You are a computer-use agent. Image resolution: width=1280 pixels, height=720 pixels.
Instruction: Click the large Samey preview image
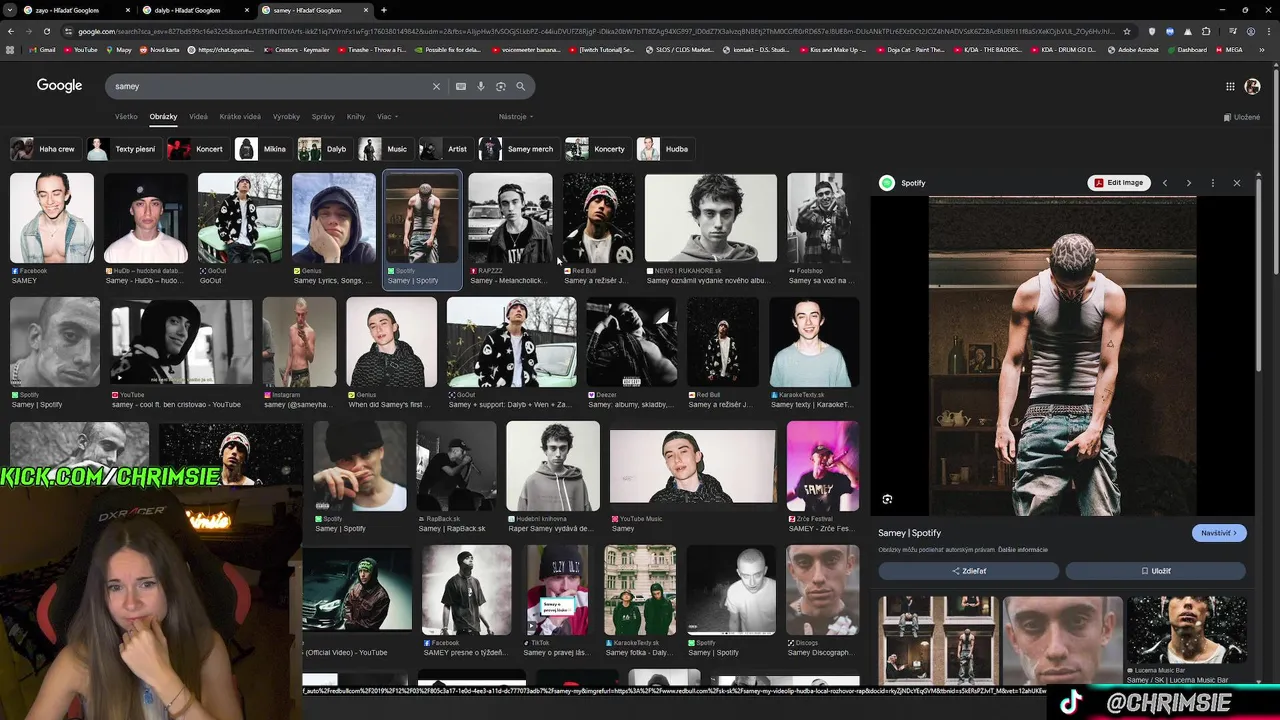[x=1062, y=356]
